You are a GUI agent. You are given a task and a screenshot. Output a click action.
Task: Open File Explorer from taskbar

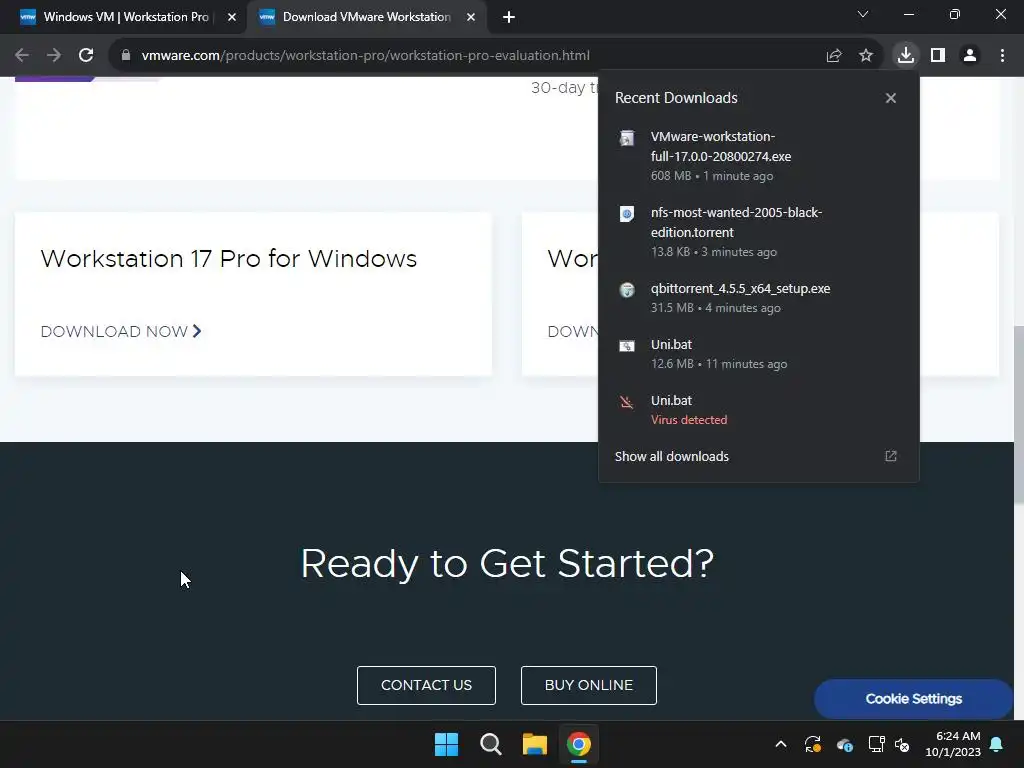[x=534, y=744]
